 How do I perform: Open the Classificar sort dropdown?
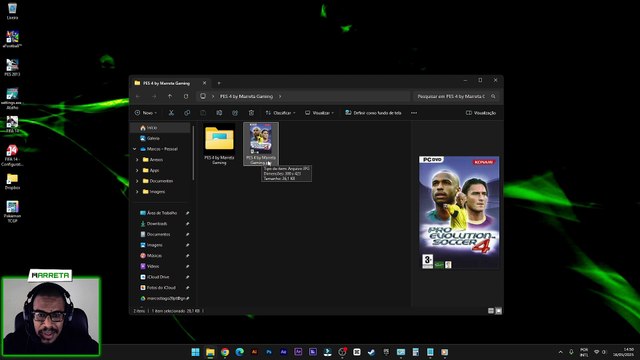point(280,113)
